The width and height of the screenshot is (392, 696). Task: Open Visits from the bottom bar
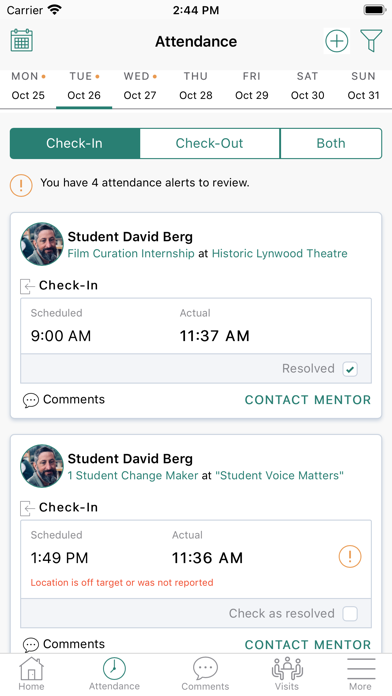287,673
